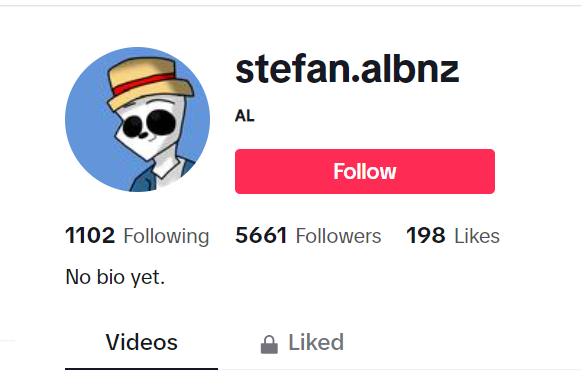Viewport: 581px width, 389px height.
Task: Follow the stefan.albnz account
Action: pos(365,172)
